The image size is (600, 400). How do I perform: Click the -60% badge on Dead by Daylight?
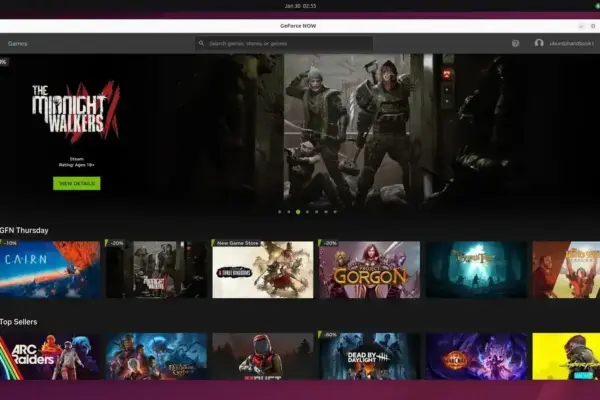329,335
